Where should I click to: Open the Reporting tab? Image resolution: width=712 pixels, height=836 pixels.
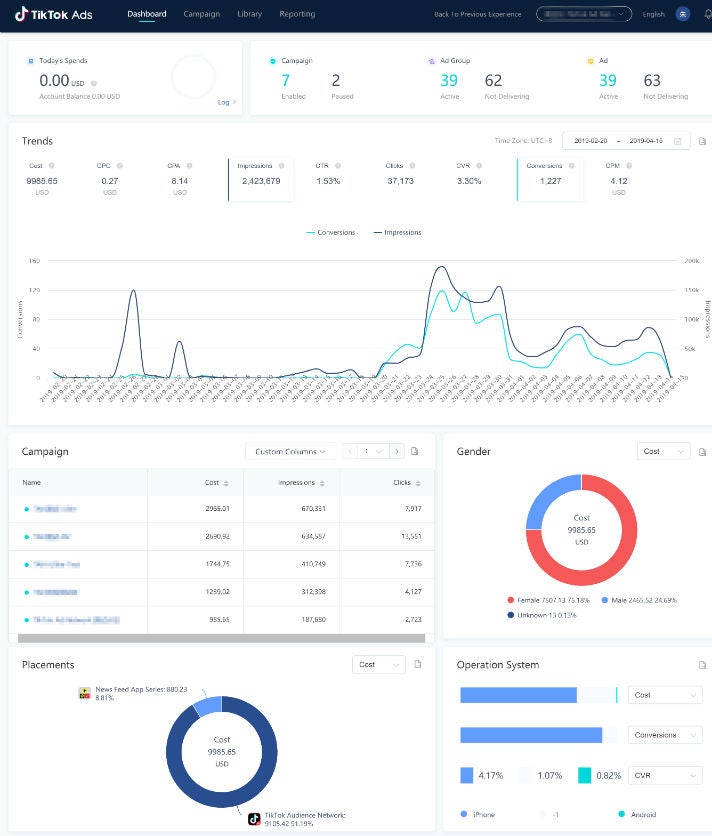tap(297, 14)
